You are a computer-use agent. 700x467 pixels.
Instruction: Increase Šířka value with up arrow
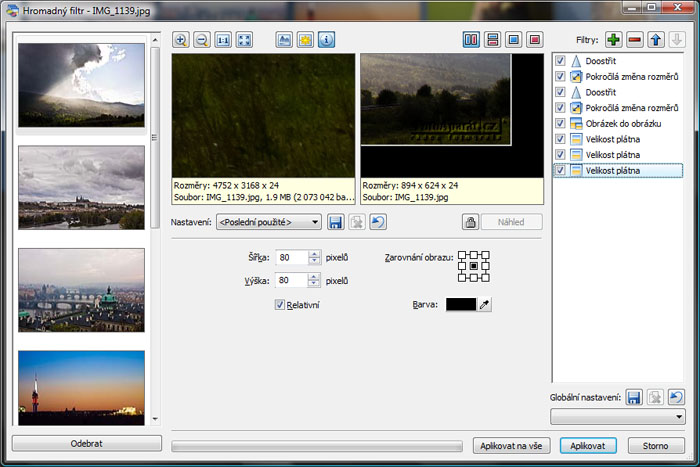pyautogui.click(x=314, y=253)
